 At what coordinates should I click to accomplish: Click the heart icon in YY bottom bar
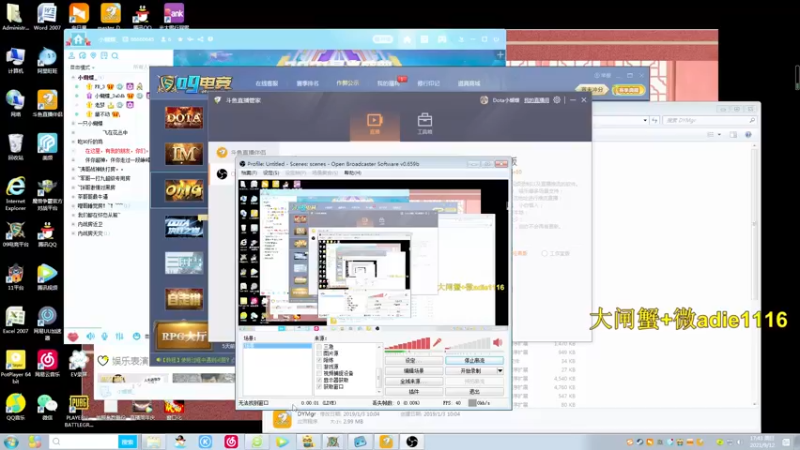[x=73, y=337]
